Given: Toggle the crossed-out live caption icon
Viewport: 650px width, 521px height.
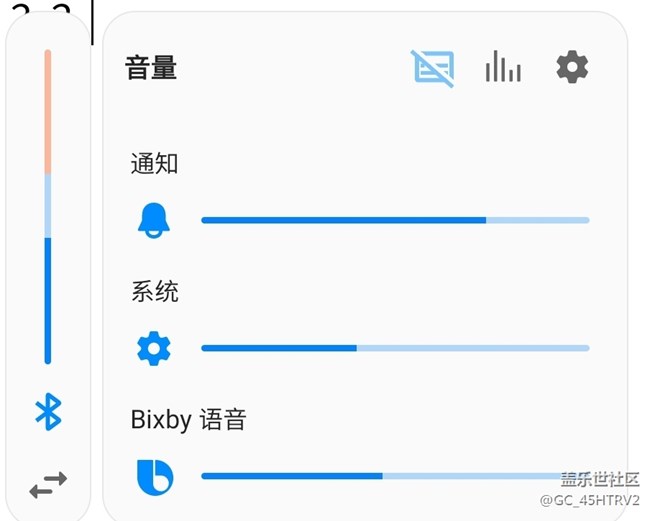Looking at the screenshot, I should tap(433, 68).
